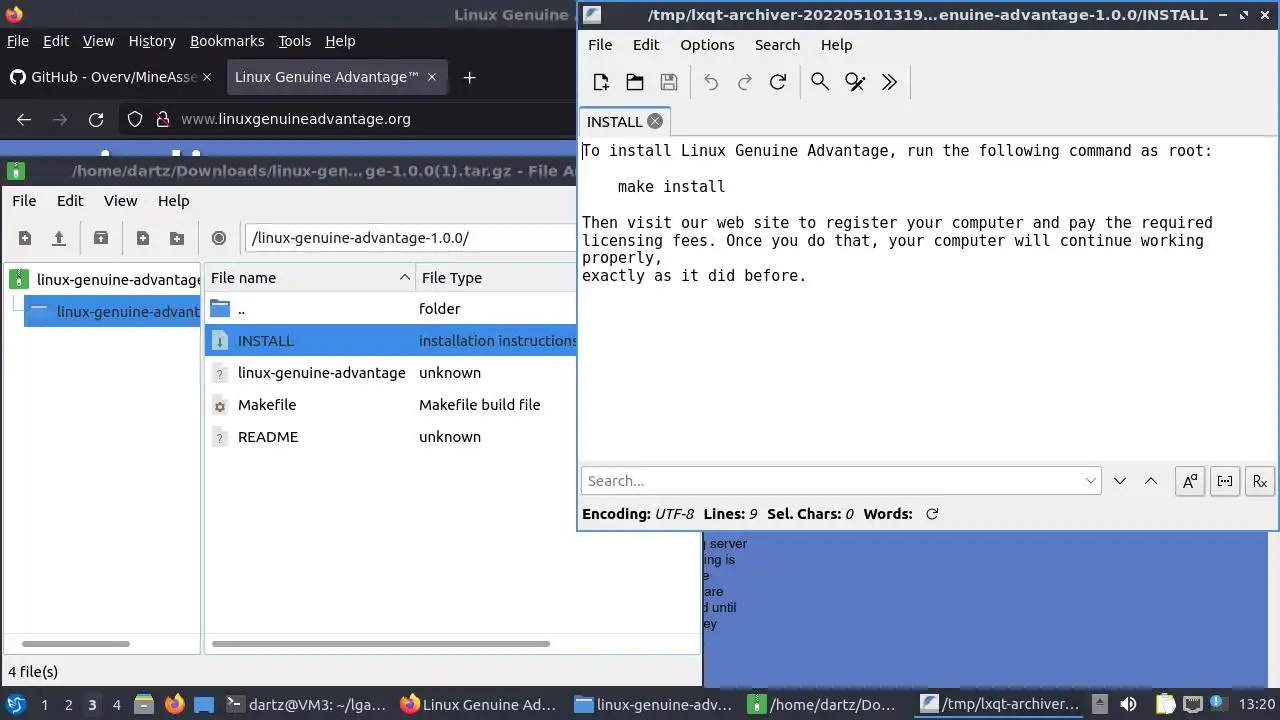Find previous match with up arrow
The height and width of the screenshot is (720, 1280).
tap(1151, 481)
